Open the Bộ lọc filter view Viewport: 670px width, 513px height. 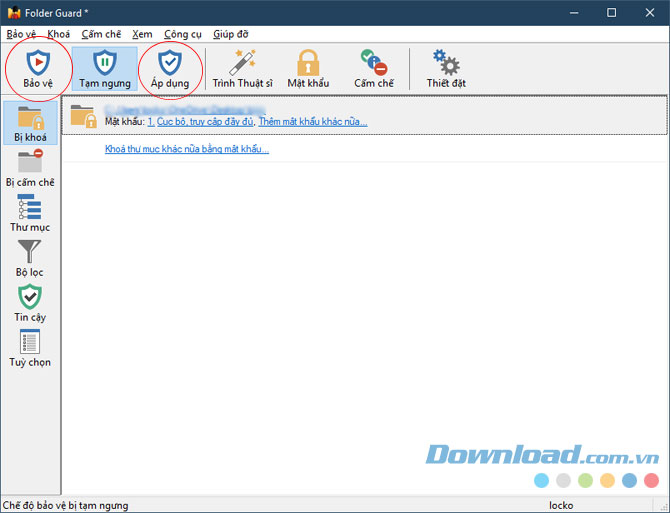point(30,258)
